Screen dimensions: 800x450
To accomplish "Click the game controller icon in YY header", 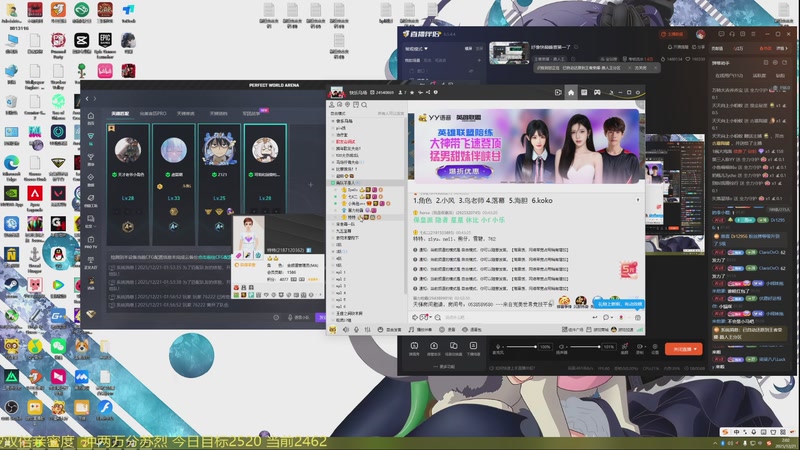I will [597, 92].
